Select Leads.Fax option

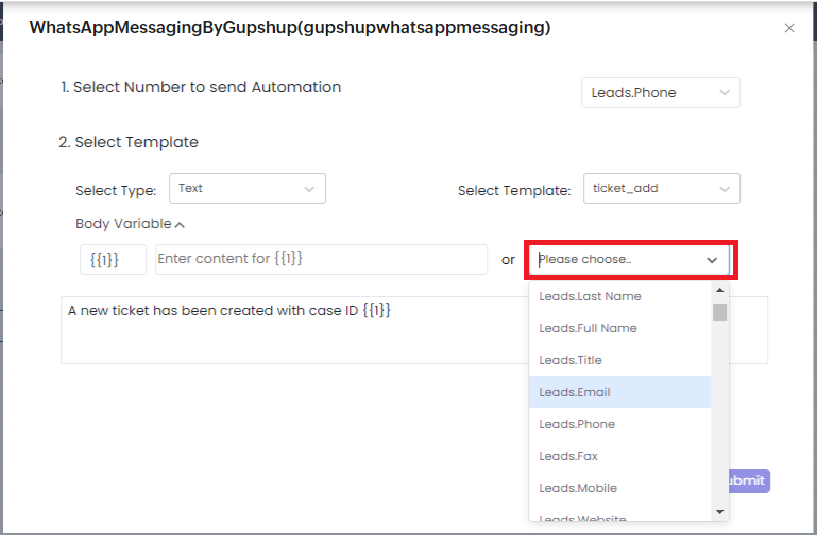620,456
